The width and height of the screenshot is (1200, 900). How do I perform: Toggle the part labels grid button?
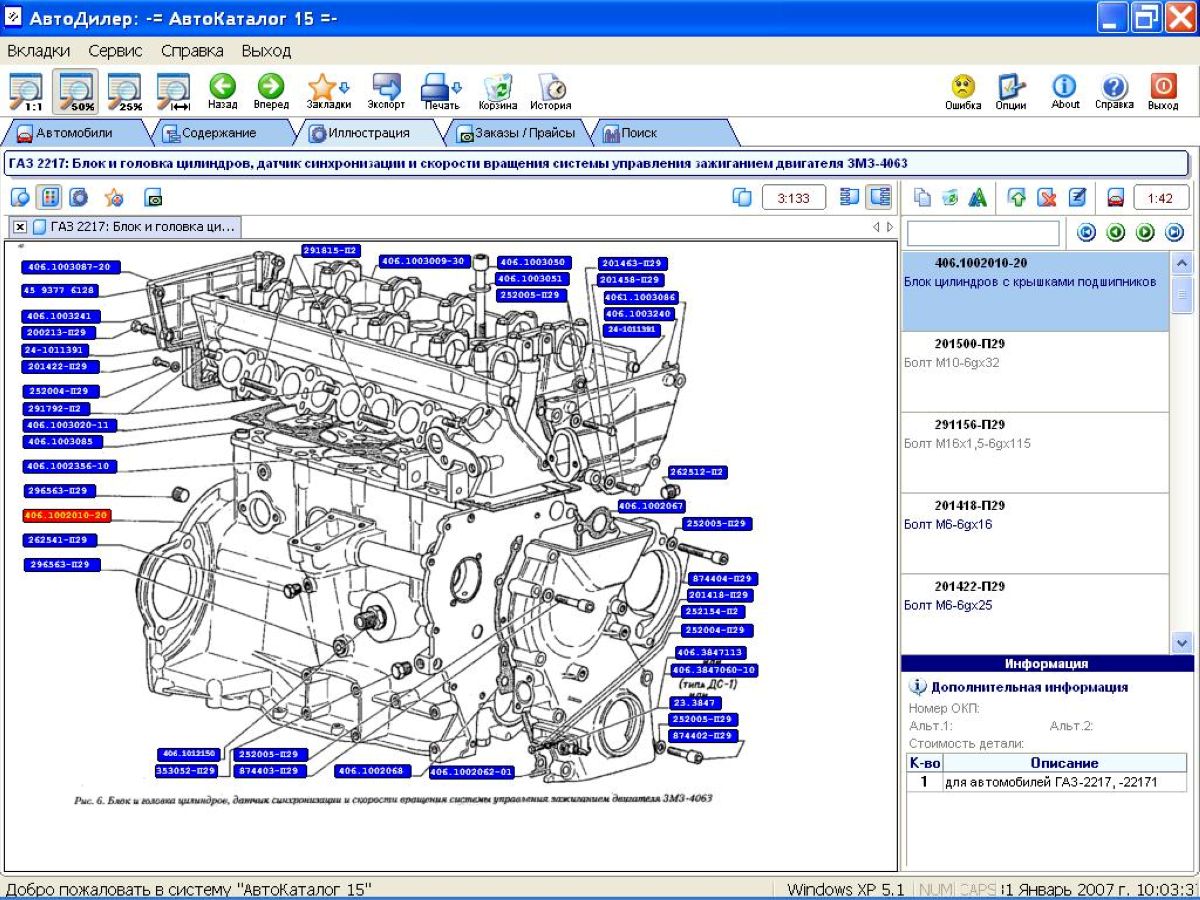point(49,198)
